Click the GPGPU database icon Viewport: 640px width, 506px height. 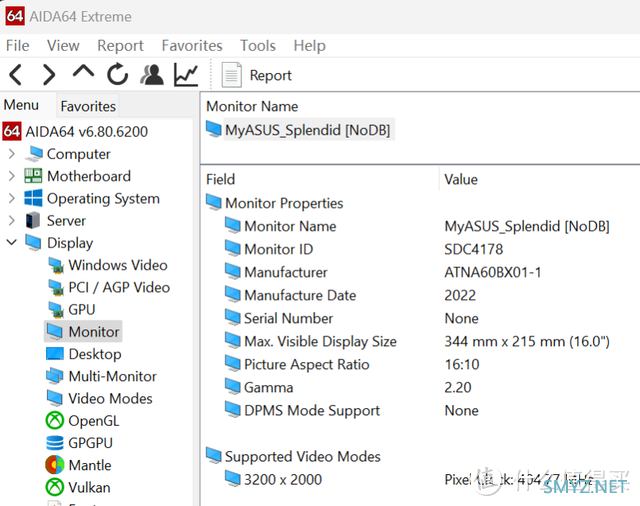coord(55,443)
